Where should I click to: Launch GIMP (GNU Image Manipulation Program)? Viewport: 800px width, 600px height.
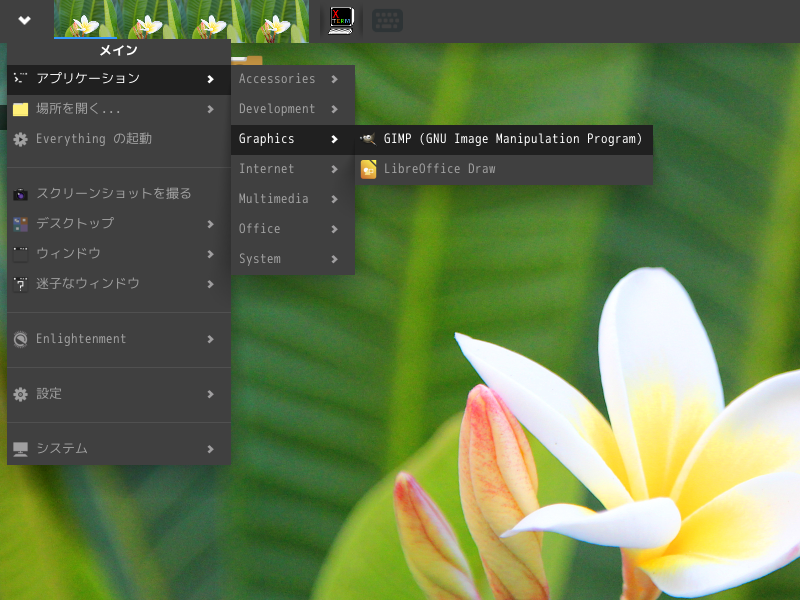point(504,139)
